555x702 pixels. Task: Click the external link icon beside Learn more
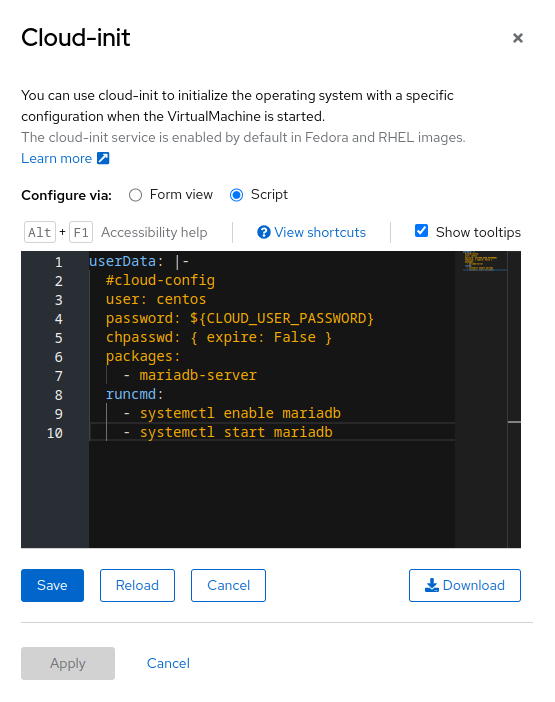(x=103, y=158)
